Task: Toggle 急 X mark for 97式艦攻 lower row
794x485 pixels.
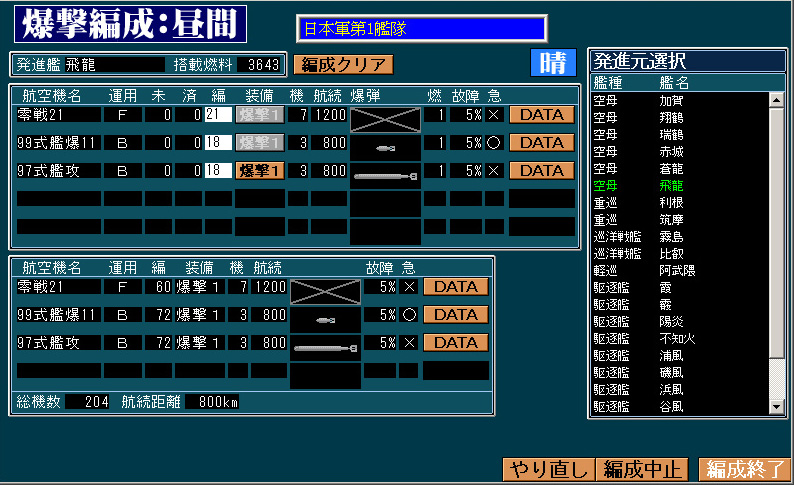Action: [x=409, y=343]
